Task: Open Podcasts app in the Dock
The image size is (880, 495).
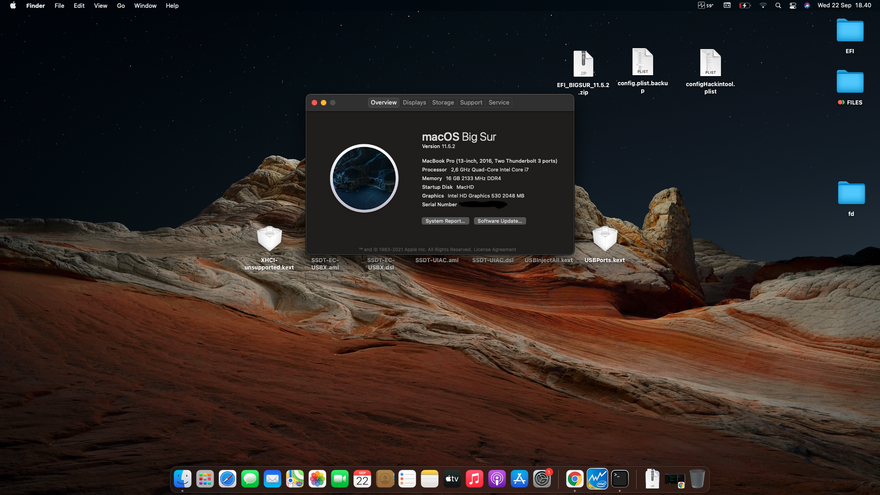Action: [497, 479]
